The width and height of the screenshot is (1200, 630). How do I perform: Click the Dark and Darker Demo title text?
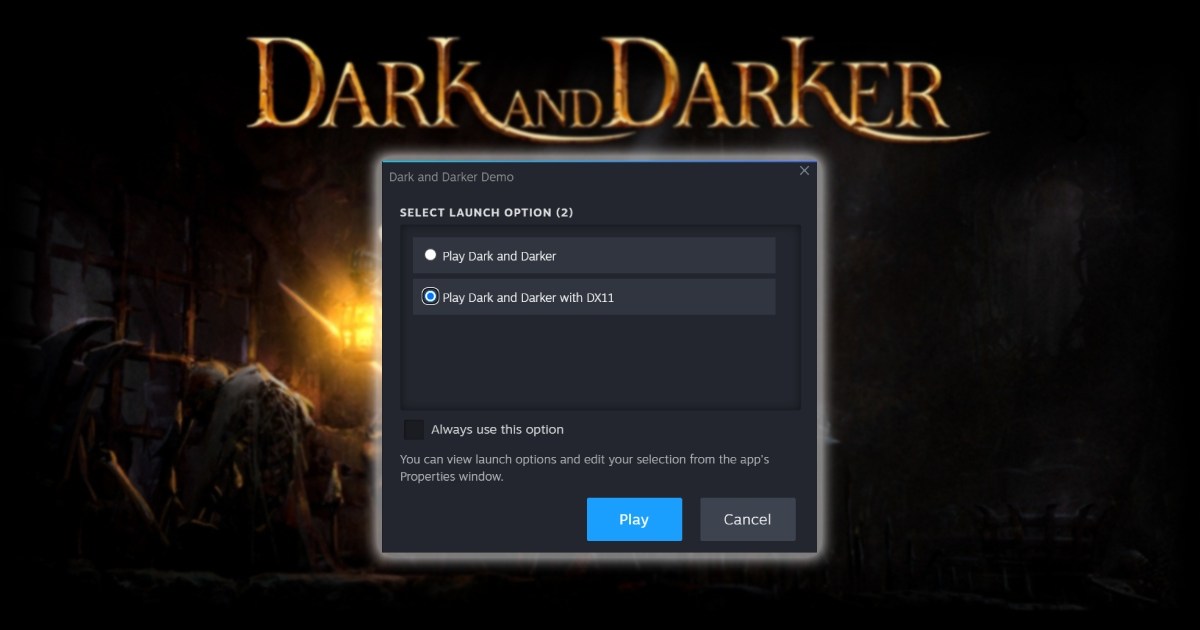pyautogui.click(x=451, y=177)
